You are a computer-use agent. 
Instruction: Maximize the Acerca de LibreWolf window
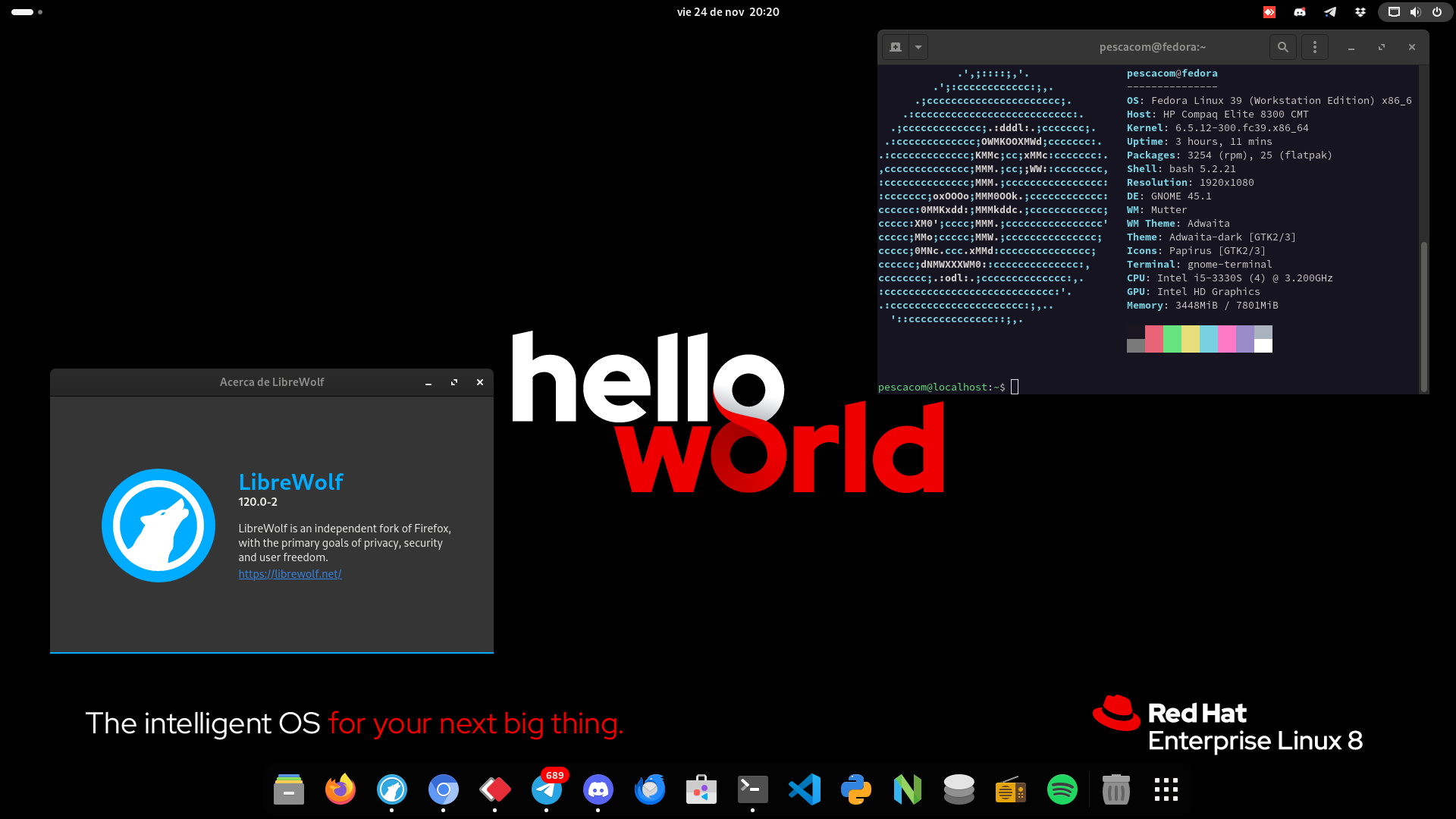[x=454, y=383]
